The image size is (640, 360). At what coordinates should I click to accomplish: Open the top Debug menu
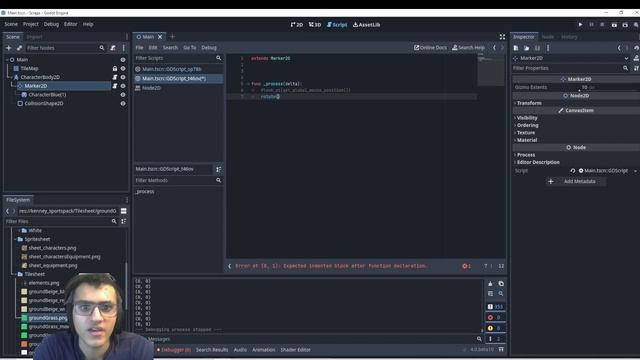tap(51, 24)
